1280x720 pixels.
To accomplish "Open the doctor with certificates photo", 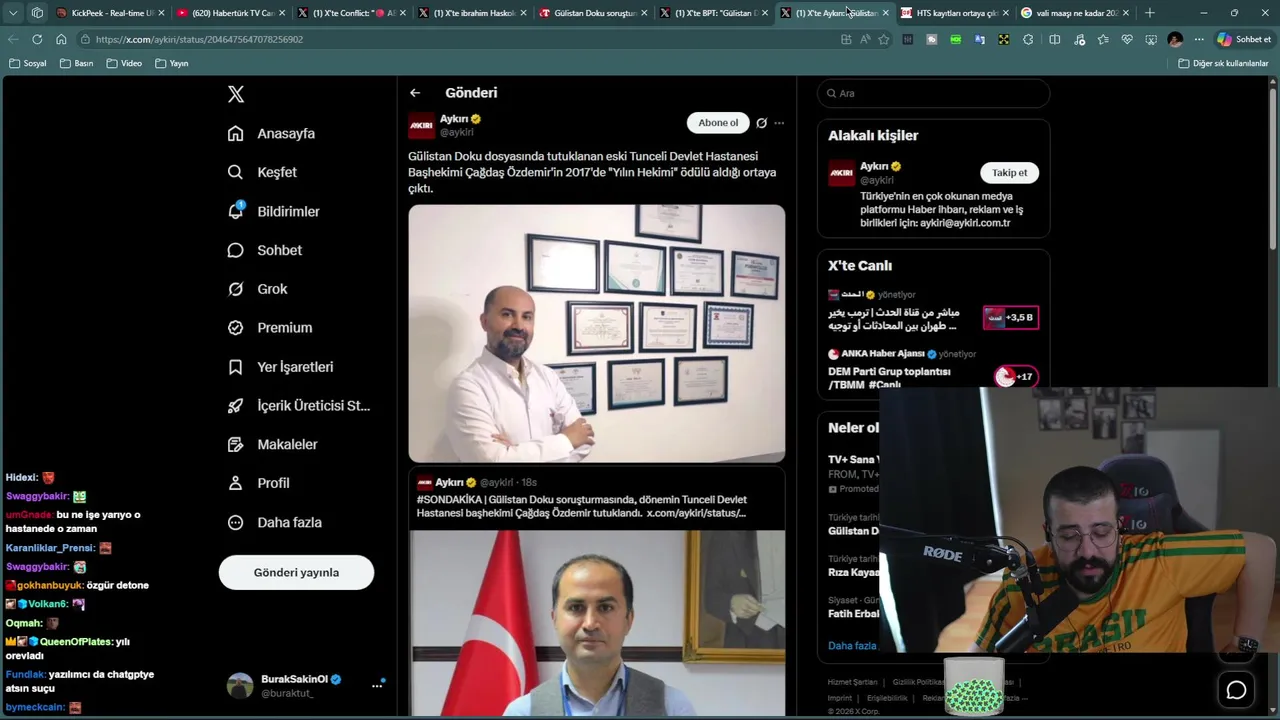I will 596,334.
